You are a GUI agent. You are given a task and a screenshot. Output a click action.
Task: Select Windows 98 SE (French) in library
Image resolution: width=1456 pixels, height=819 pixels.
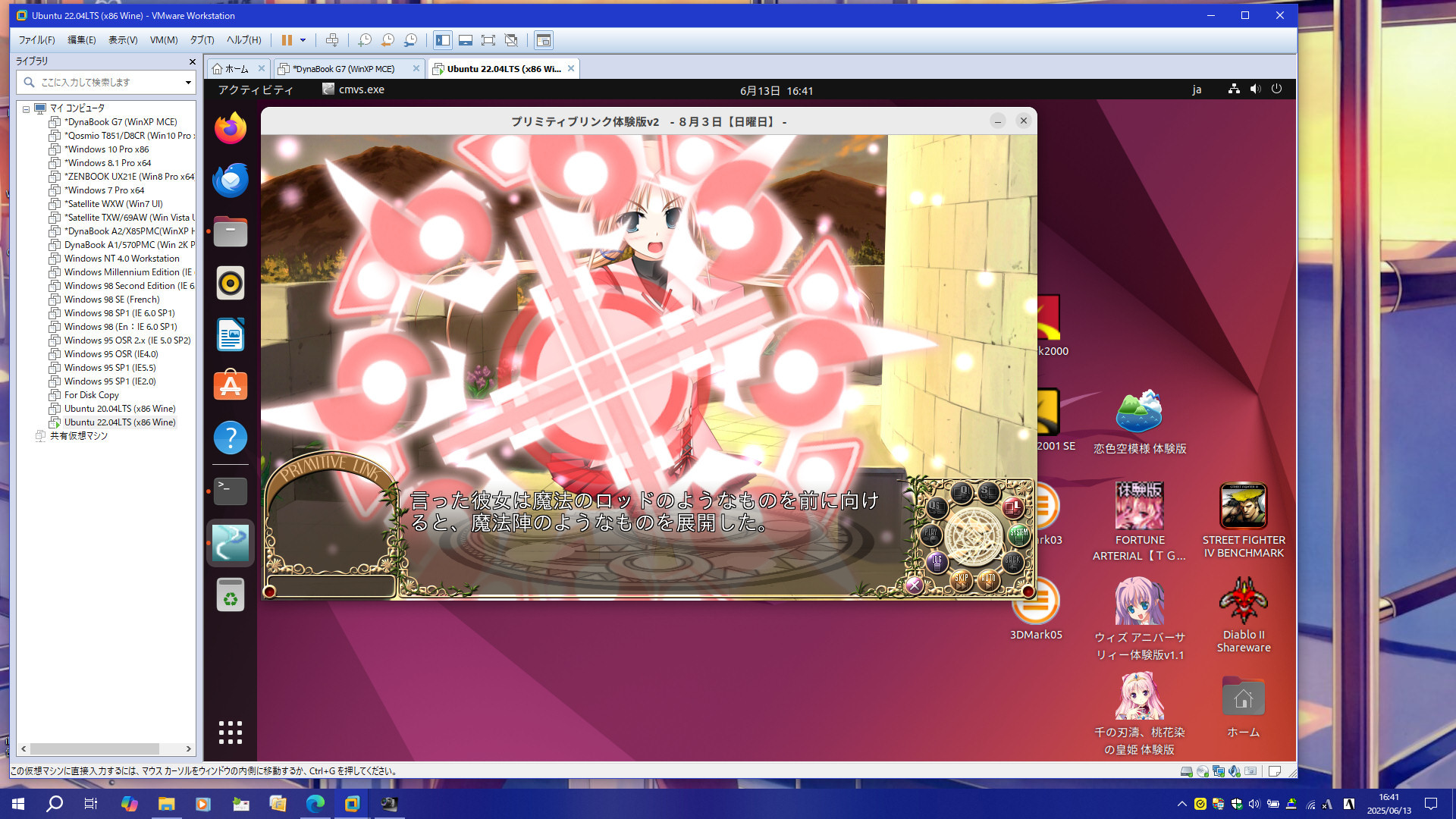[x=111, y=300]
